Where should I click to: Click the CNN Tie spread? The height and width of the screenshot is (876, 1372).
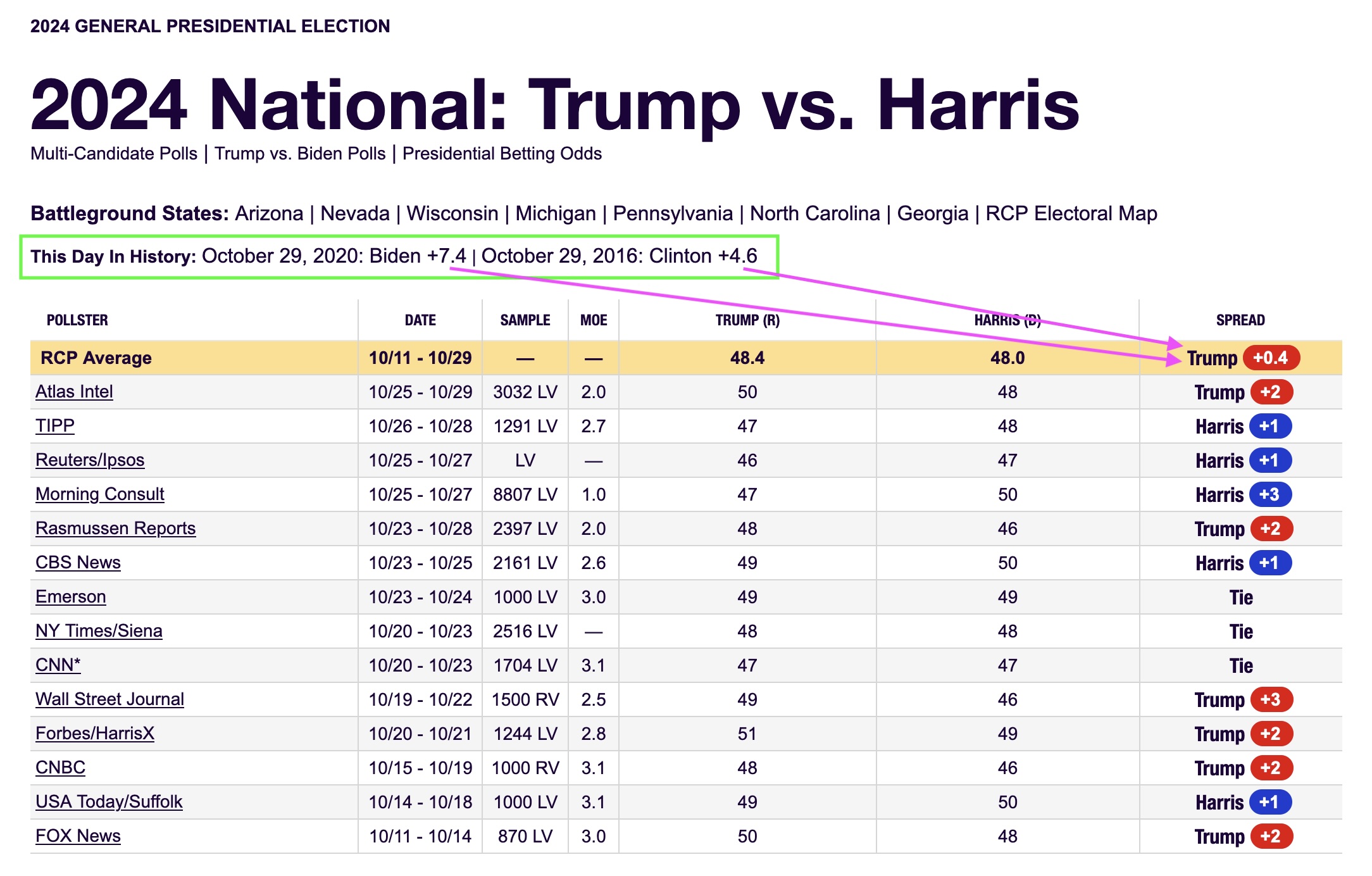point(1241,666)
